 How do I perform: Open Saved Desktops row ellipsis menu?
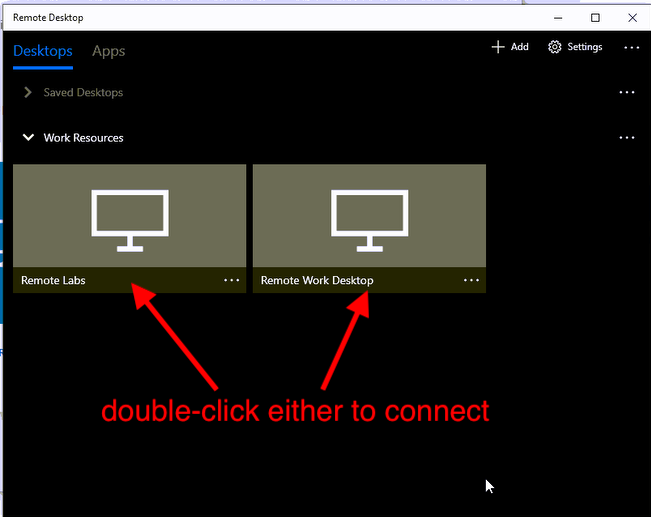coord(627,92)
